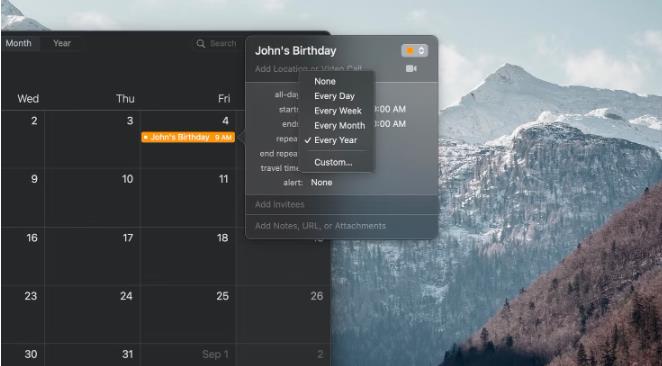Click the Search field in Calendar
This screenshot has width=662, height=366.
click(x=218, y=43)
